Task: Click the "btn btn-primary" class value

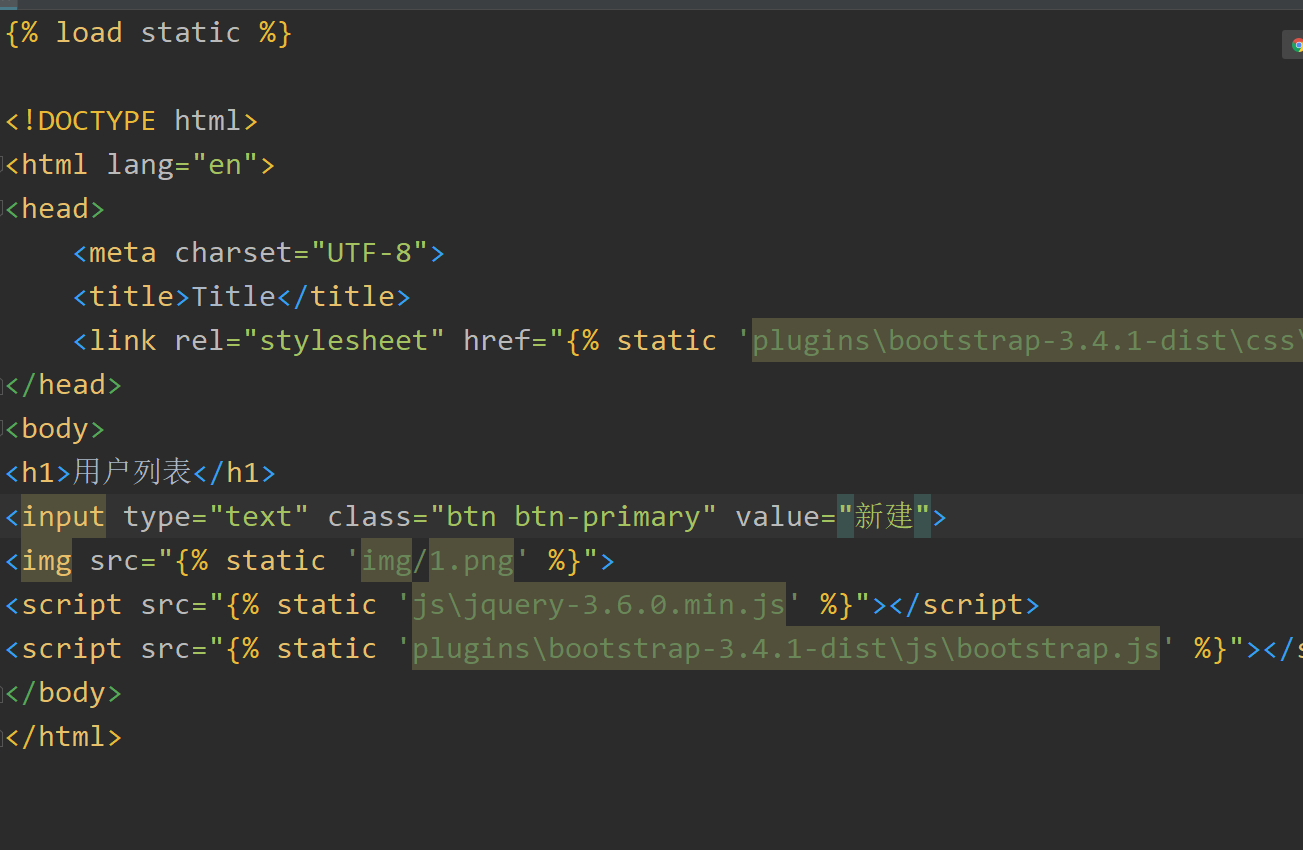Action: click(x=573, y=517)
